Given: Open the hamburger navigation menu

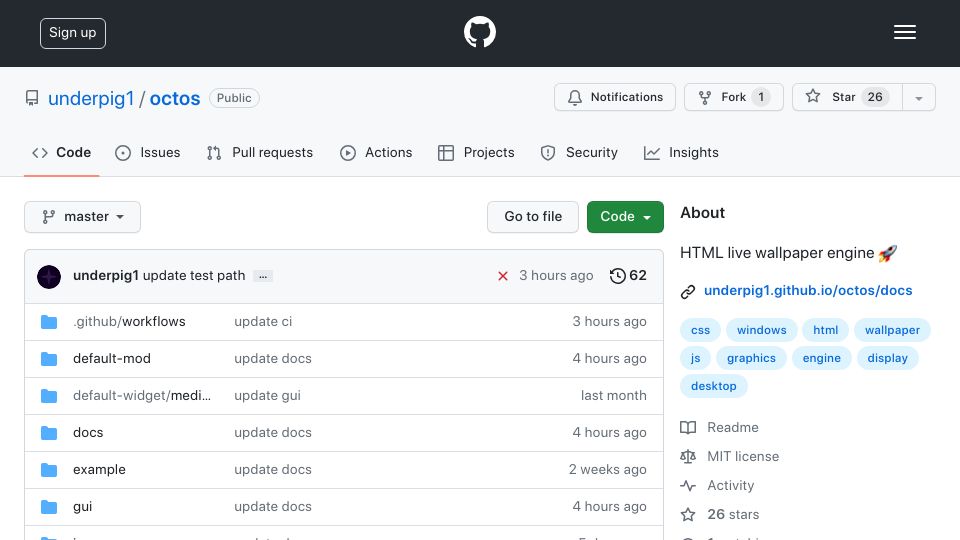Looking at the screenshot, I should pyautogui.click(x=904, y=32).
